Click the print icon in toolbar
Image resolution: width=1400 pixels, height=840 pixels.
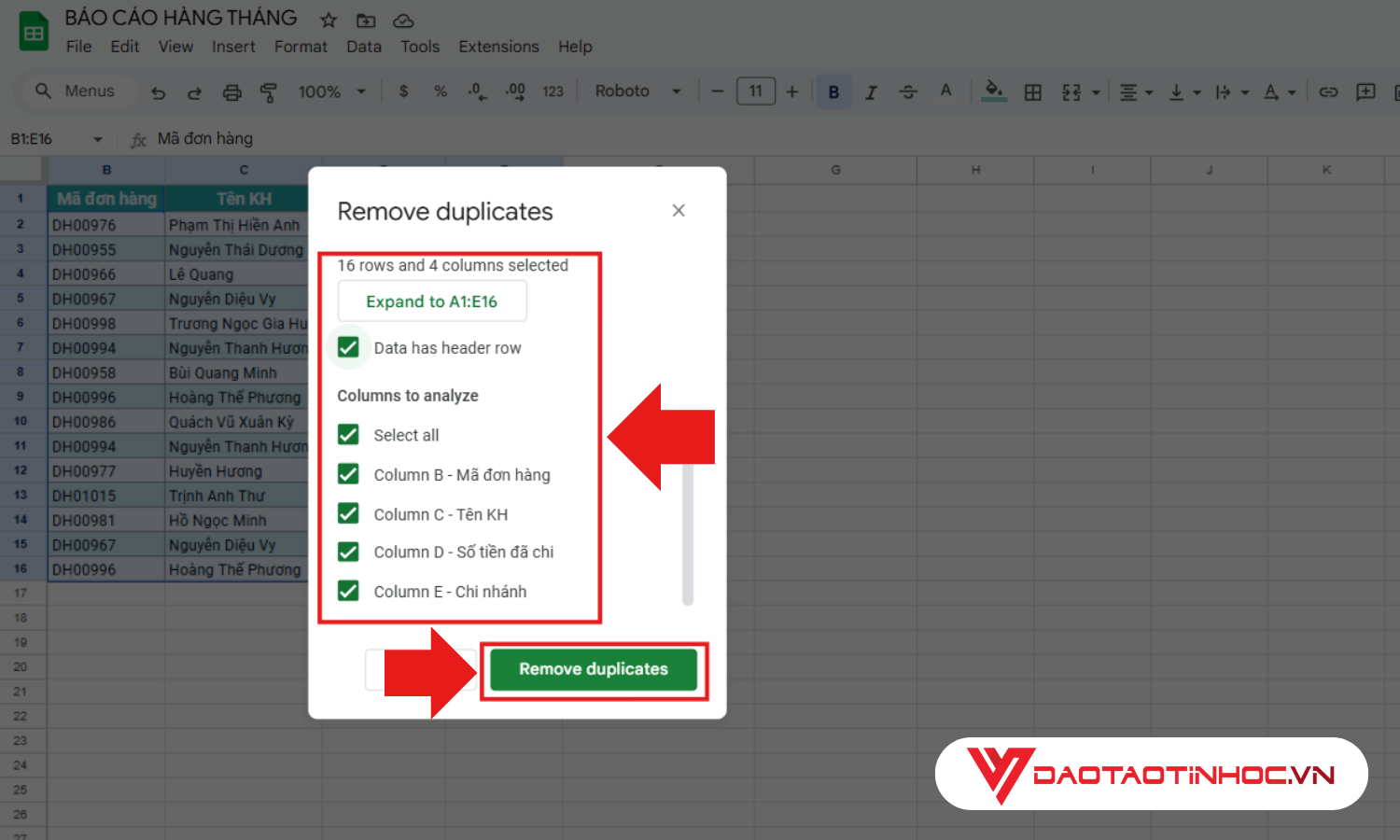(x=231, y=92)
